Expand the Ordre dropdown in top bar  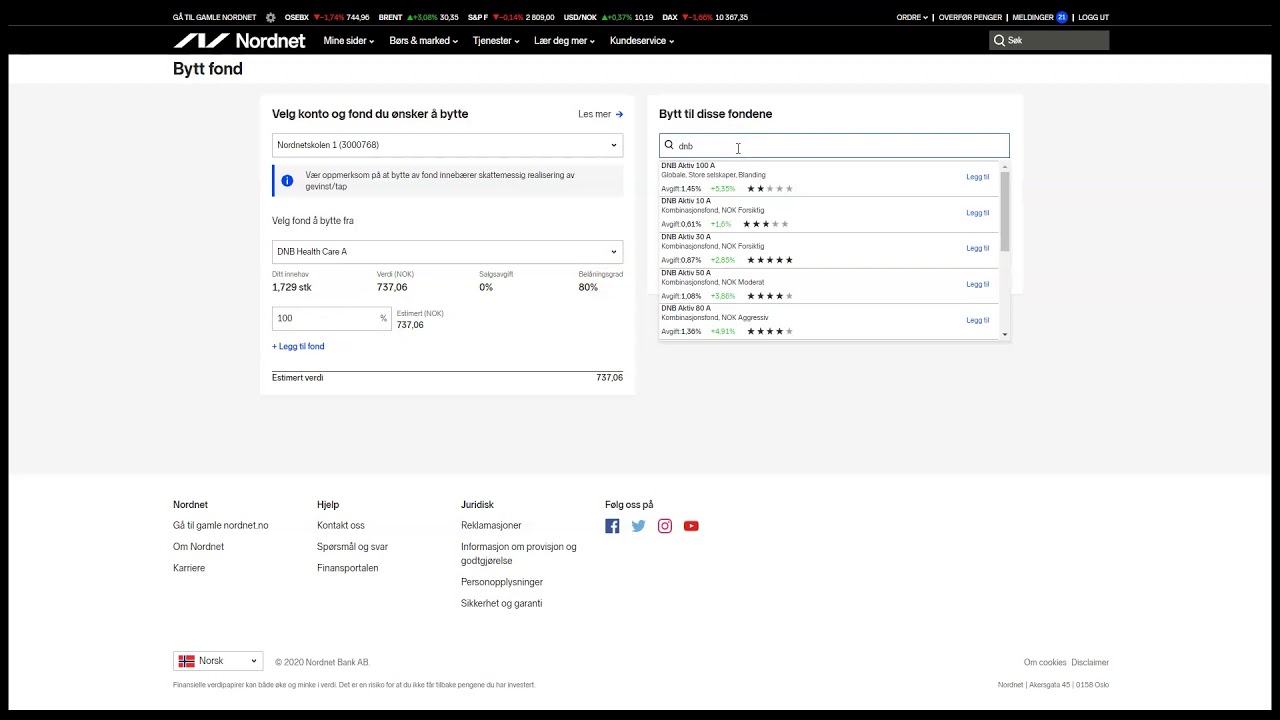[x=912, y=17]
